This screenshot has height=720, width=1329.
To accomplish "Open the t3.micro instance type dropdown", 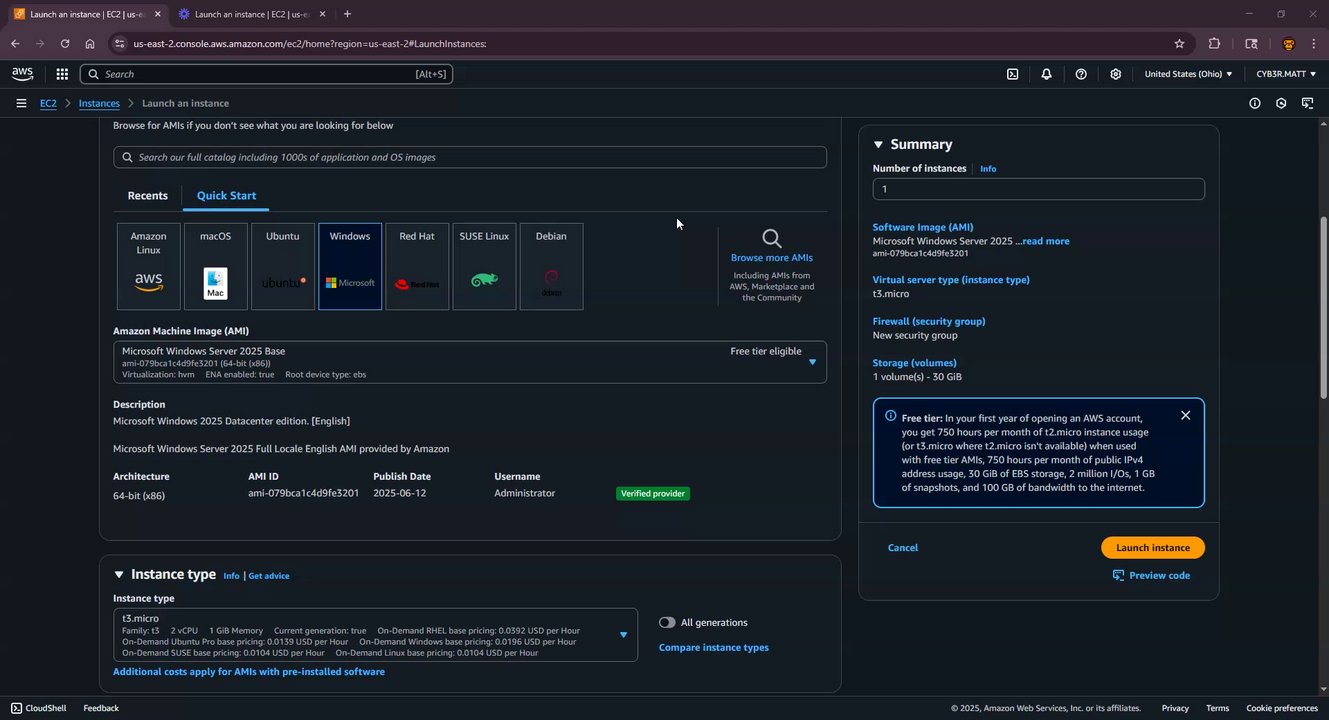I will point(375,635).
